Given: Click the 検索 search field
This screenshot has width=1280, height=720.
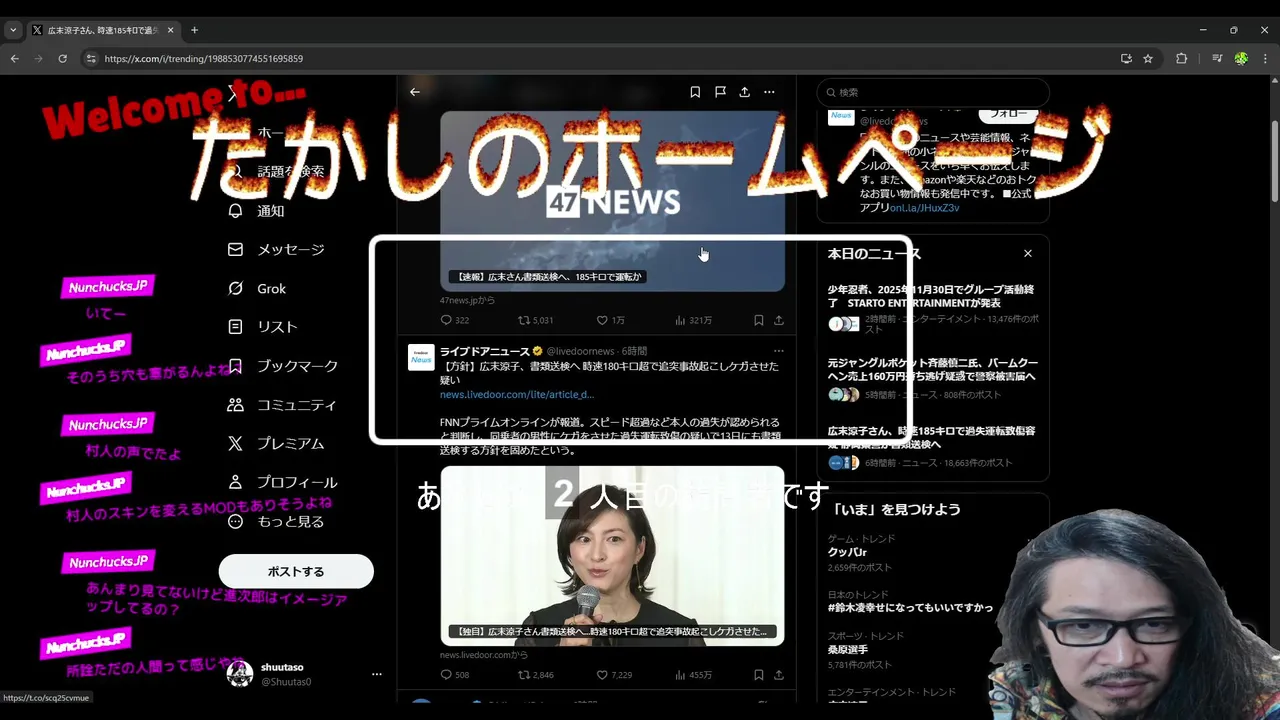Looking at the screenshot, I should [x=933, y=92].
